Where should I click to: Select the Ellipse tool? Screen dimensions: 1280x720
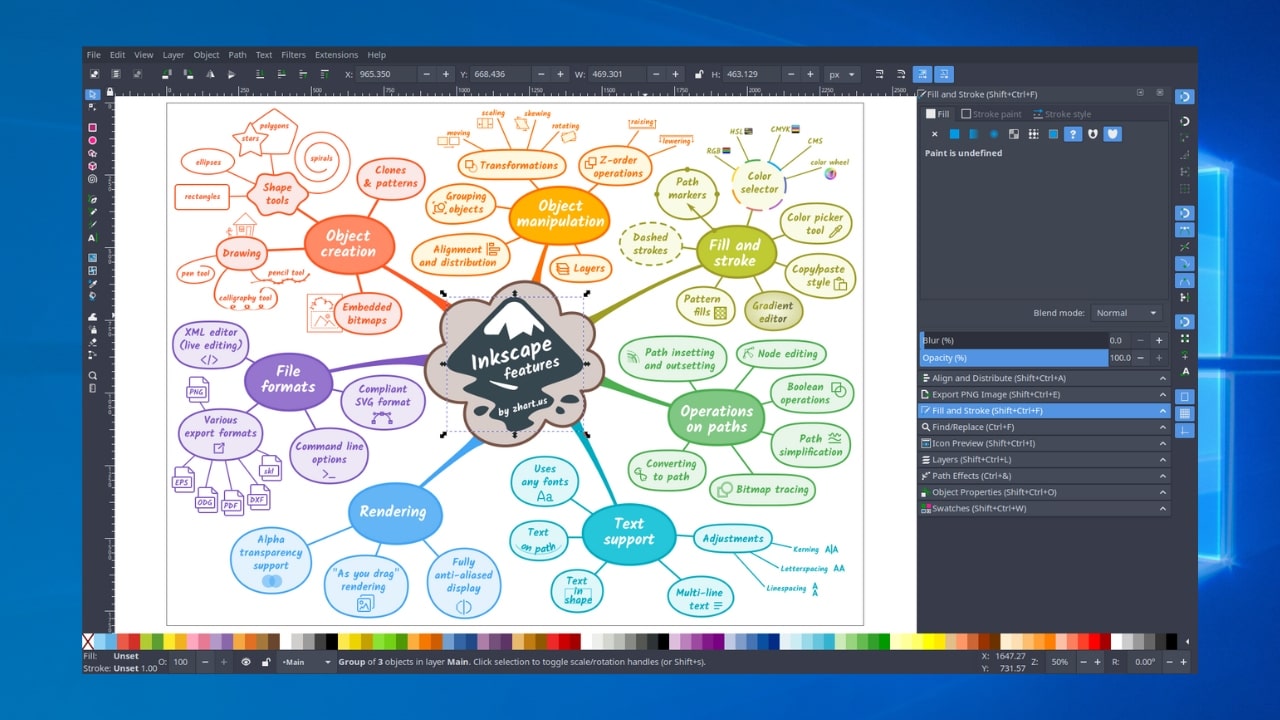(x=93, y=141)
